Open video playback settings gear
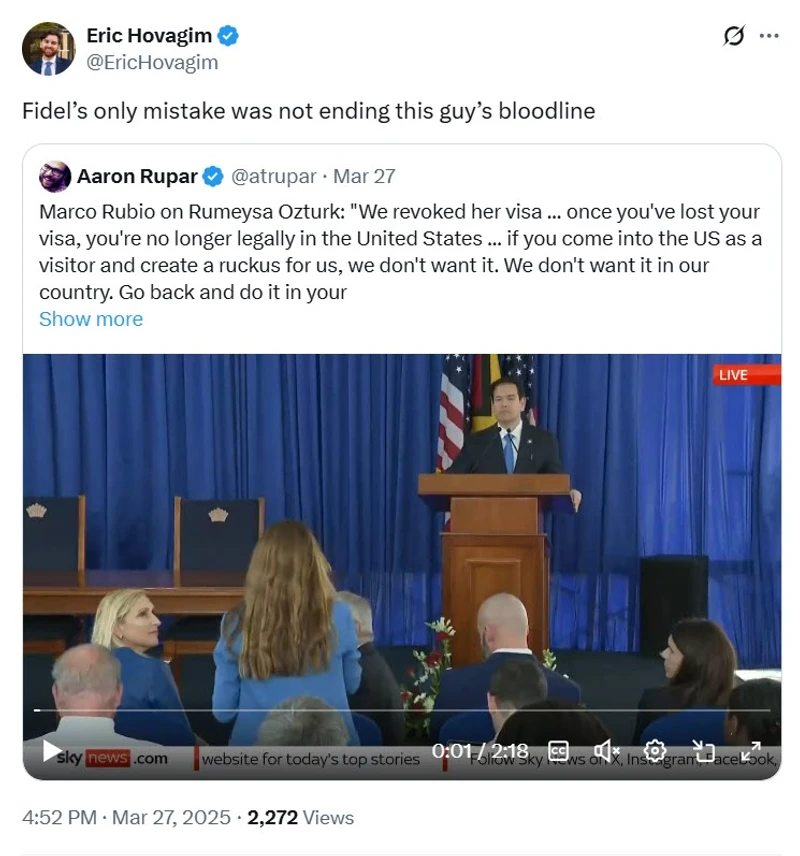 pos(655,751)
